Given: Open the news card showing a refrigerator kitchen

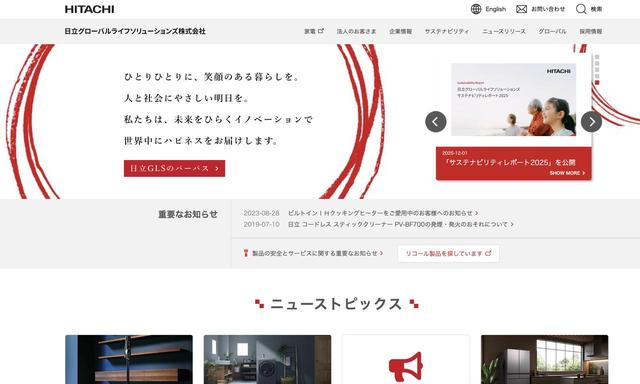Looking at the screenshot, I should pos(544,360).
